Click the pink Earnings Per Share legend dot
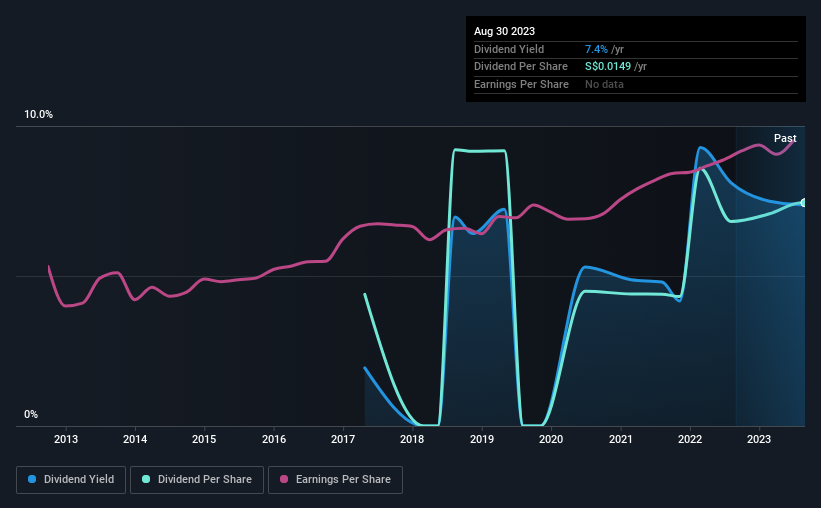 (x=284, y=479)
